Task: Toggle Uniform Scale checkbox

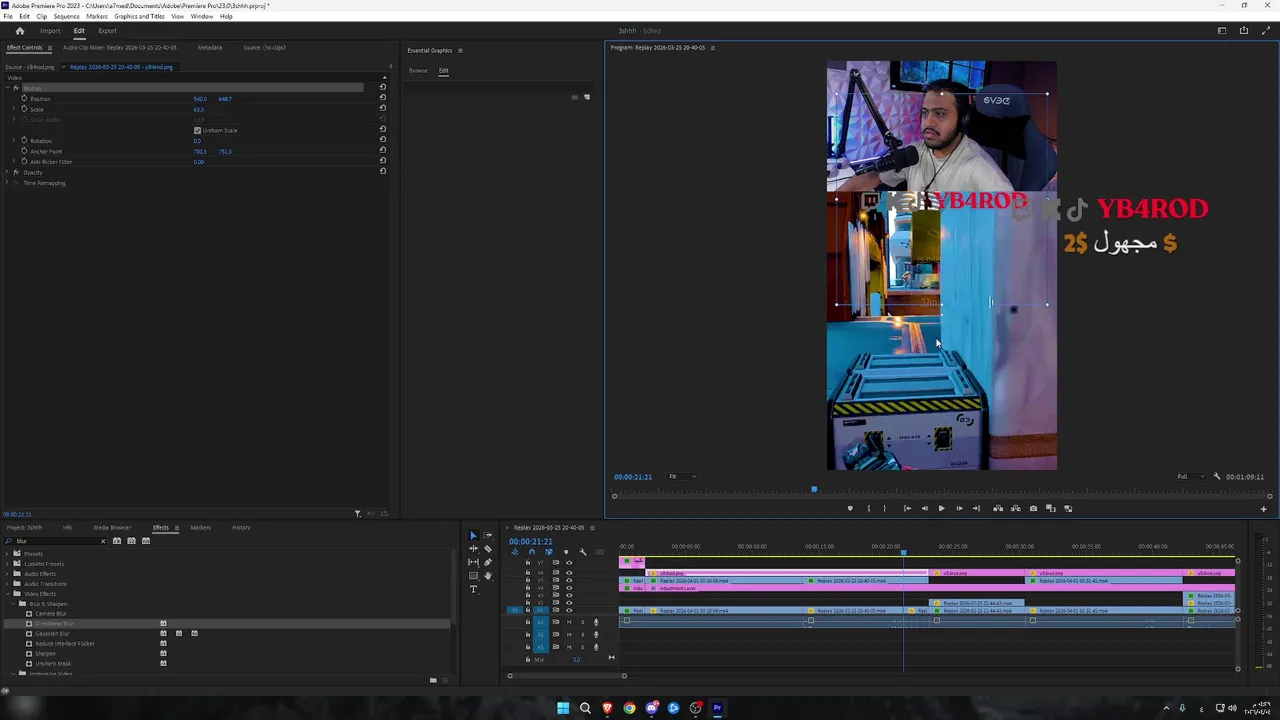Action: tap(197, 130)
